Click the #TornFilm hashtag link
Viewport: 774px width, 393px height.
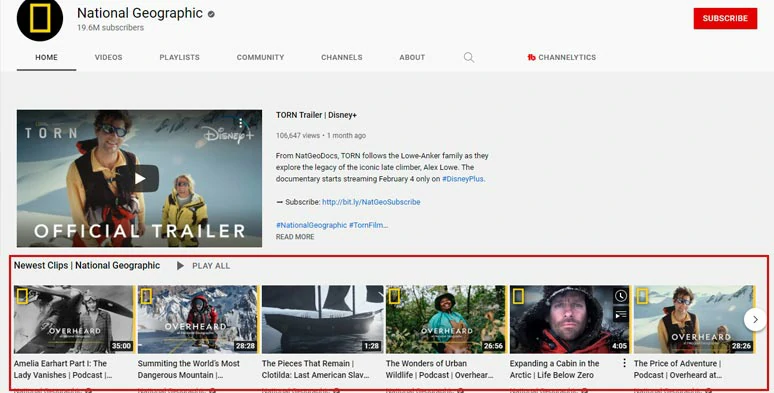coord(368,225)
